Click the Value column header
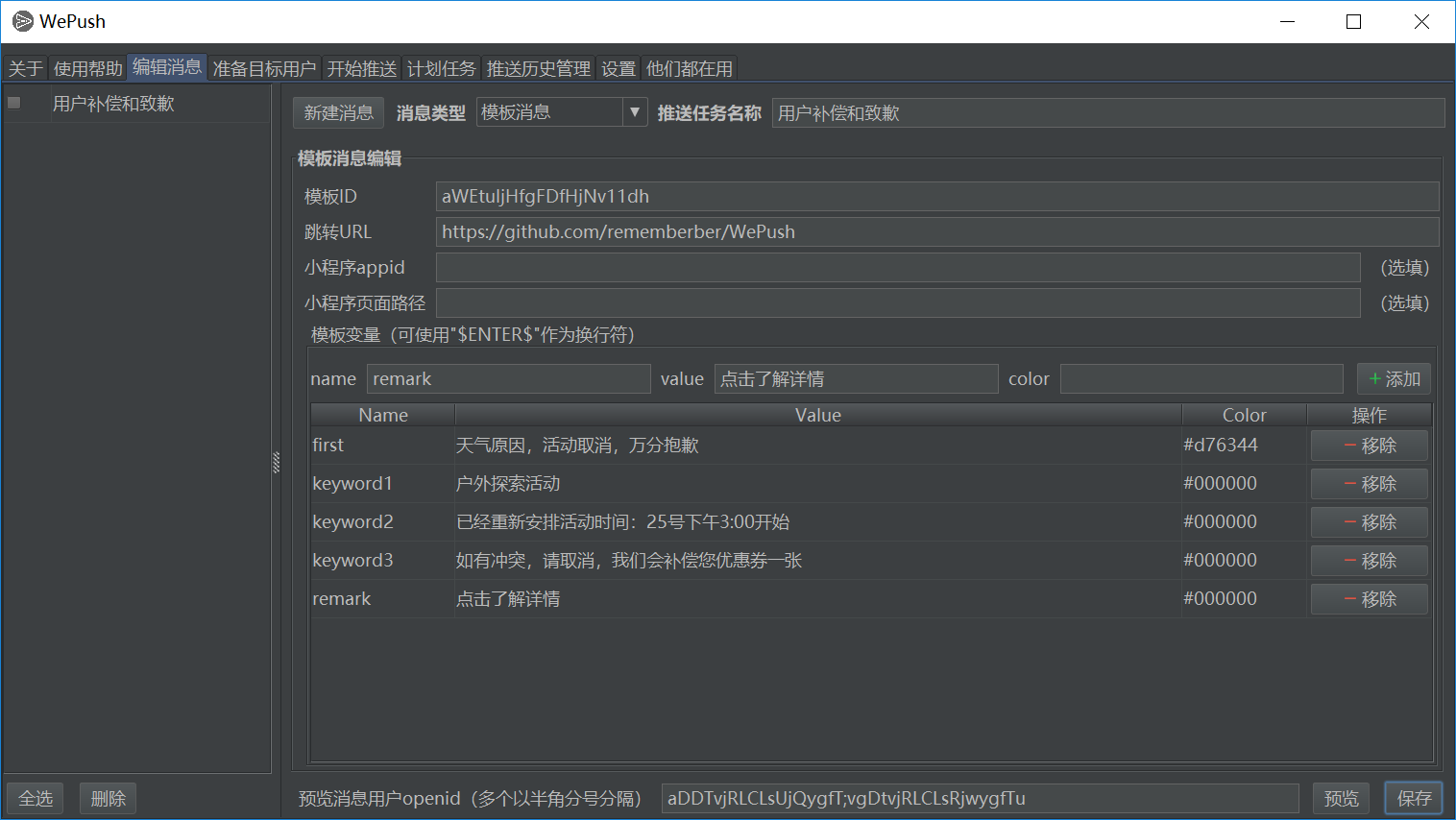Viewport: 1456px width, 820px height. click(818, 415)
